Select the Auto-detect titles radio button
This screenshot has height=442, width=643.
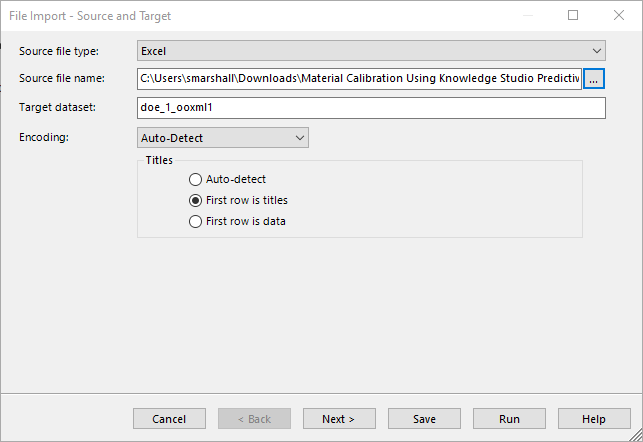(x=195, y=179)
